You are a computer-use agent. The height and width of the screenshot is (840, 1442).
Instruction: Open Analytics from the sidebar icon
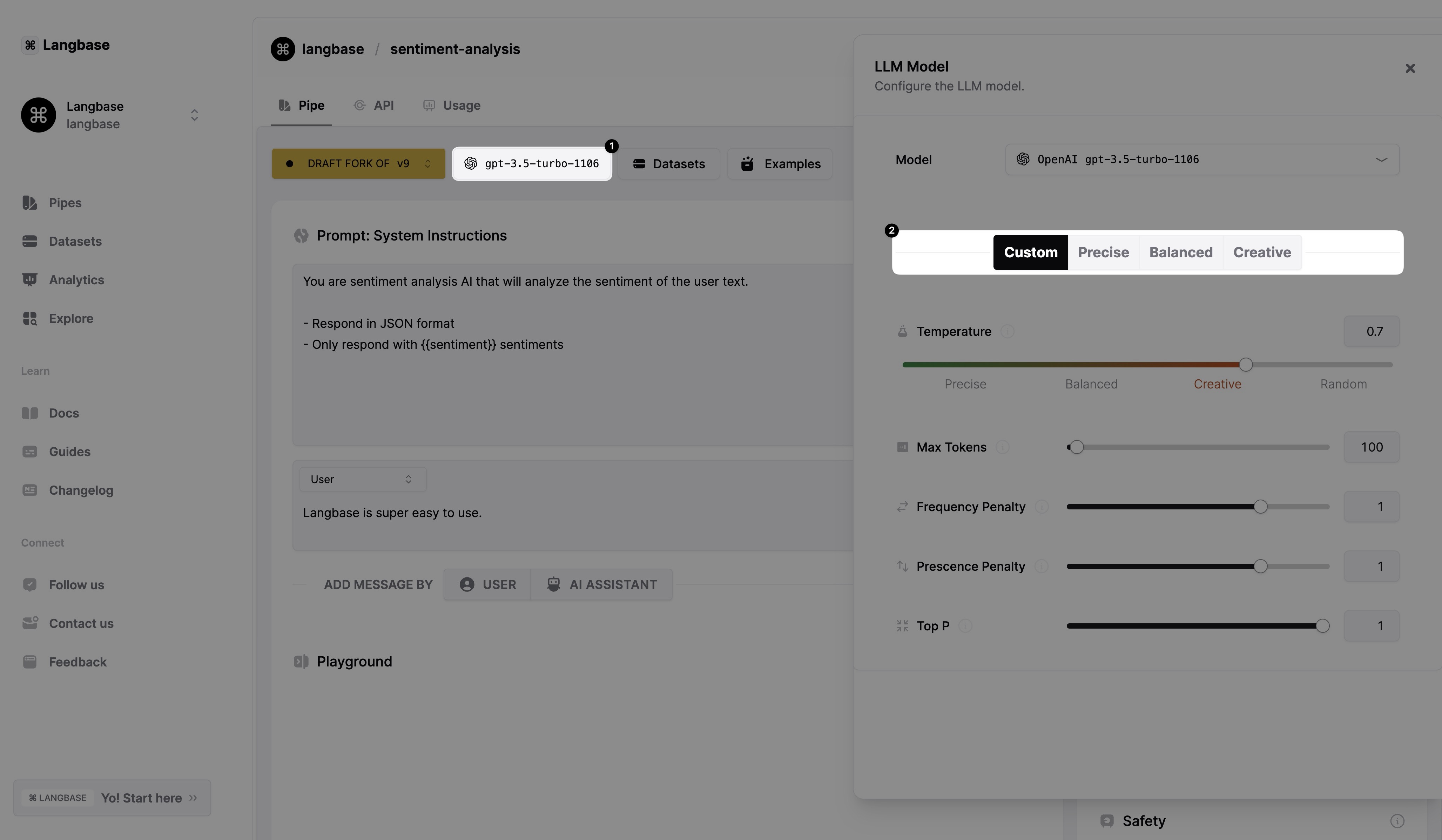[29, 280]
